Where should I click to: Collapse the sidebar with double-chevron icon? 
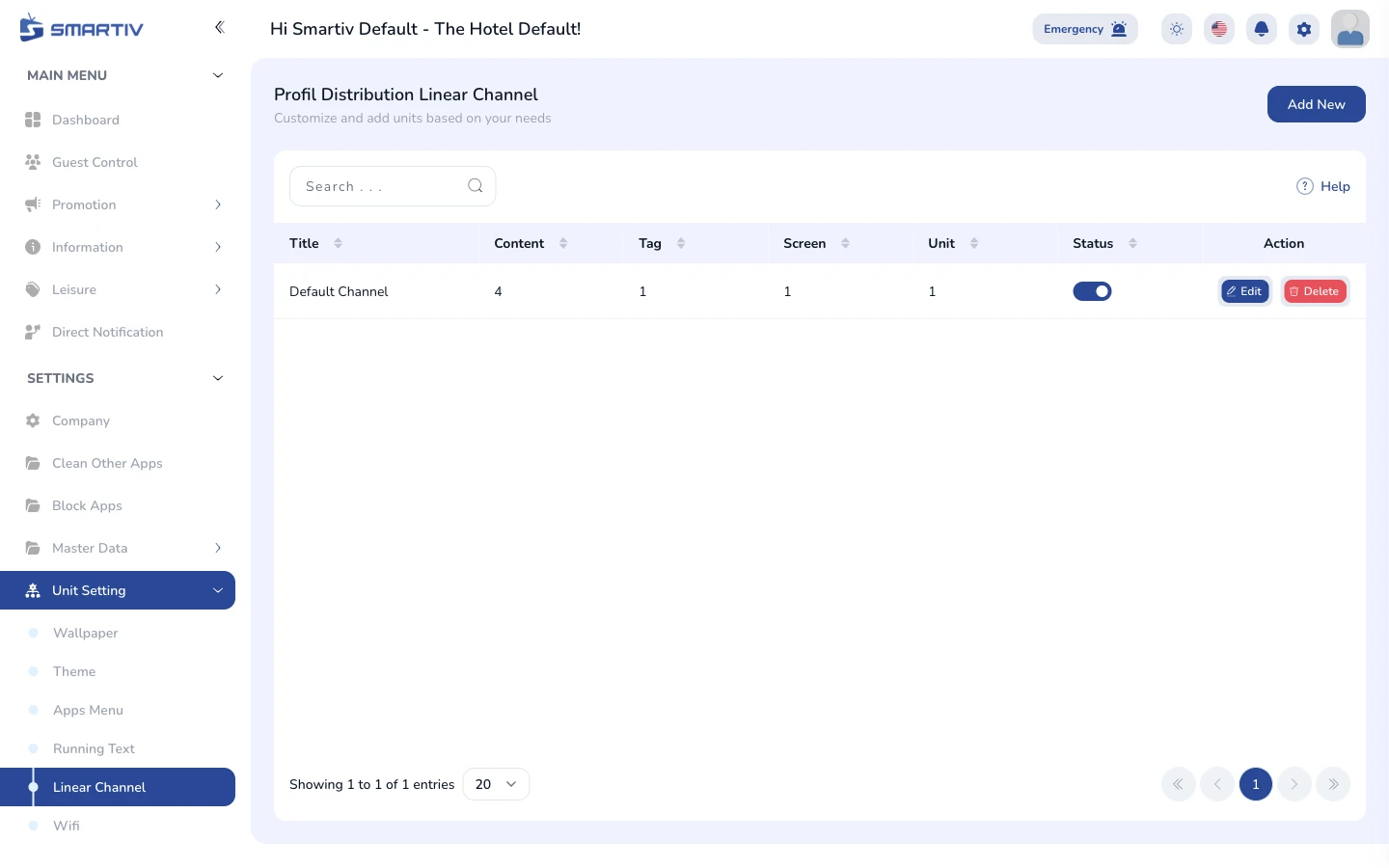click(219, 27)
